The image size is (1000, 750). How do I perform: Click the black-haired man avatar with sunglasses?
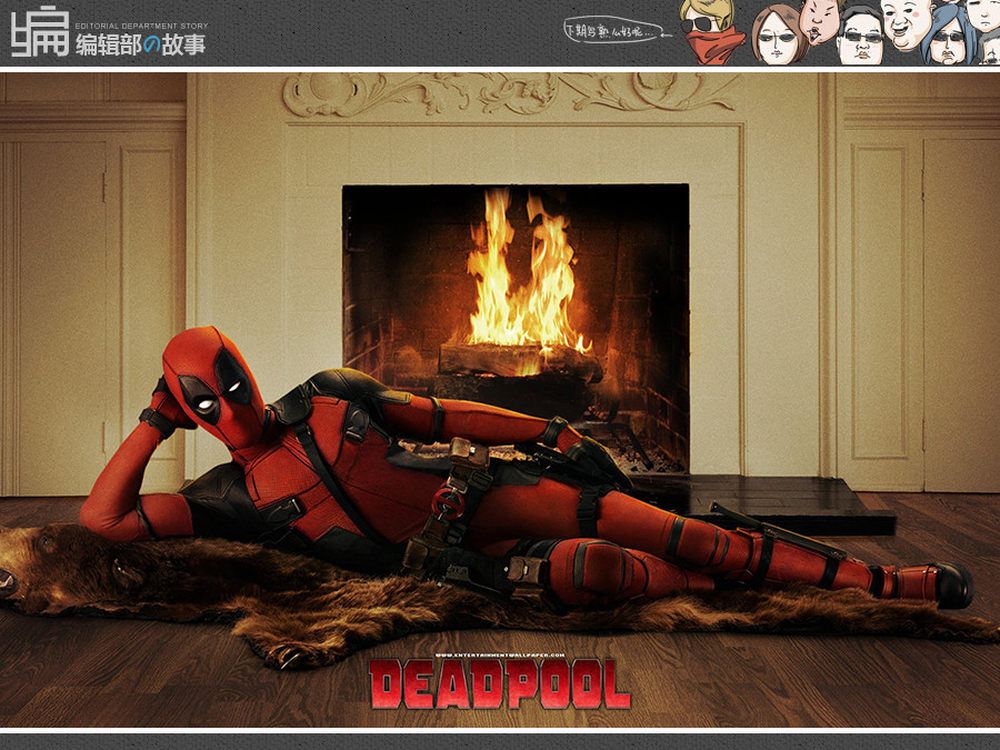coord(860,36)
